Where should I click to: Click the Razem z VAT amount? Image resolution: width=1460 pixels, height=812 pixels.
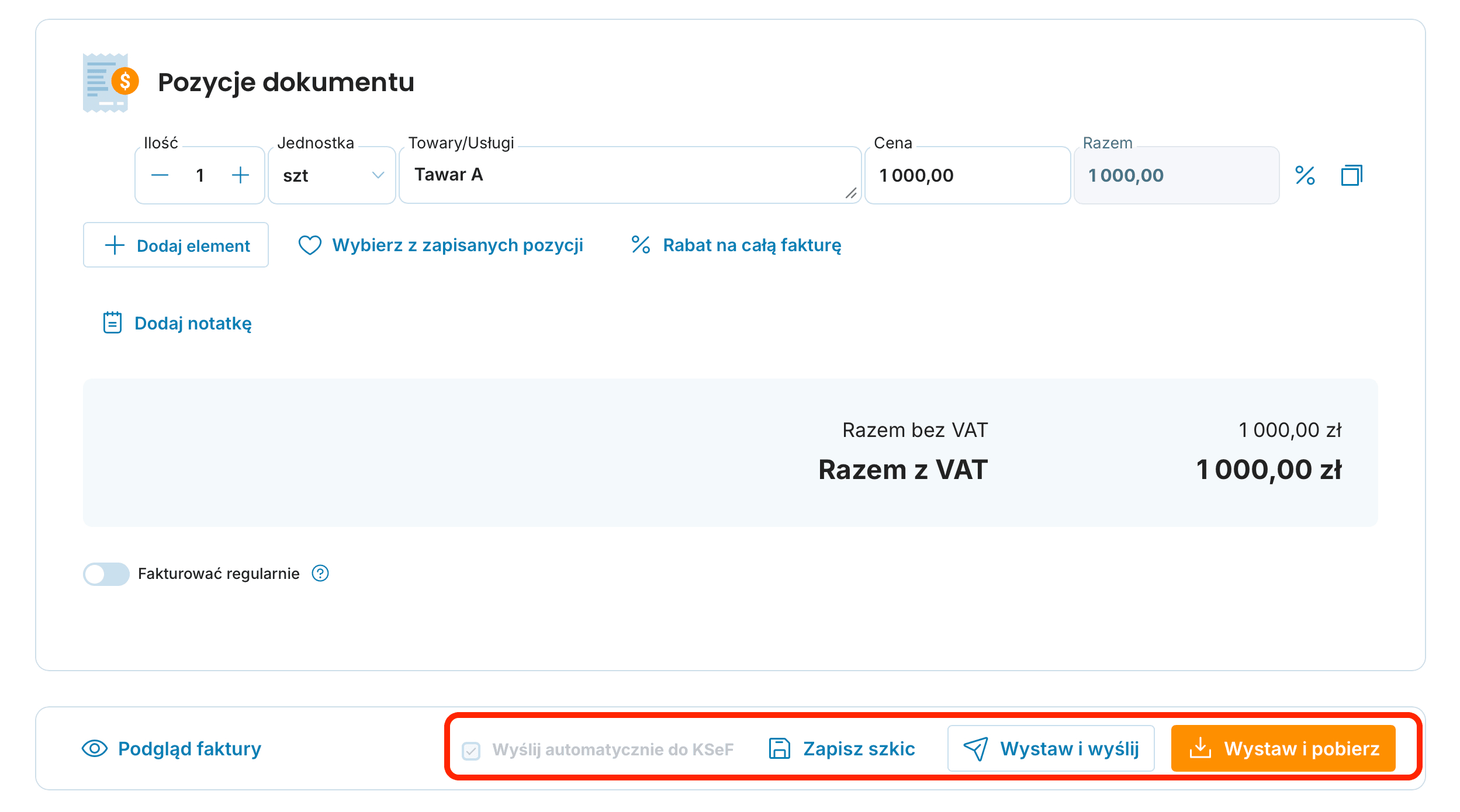1268,470
